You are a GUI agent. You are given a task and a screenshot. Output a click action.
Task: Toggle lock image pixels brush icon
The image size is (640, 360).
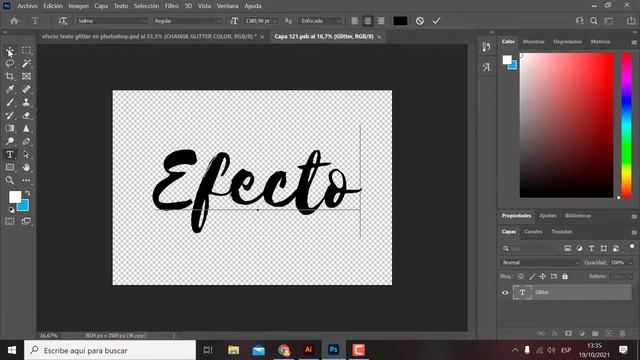(532, 276)
